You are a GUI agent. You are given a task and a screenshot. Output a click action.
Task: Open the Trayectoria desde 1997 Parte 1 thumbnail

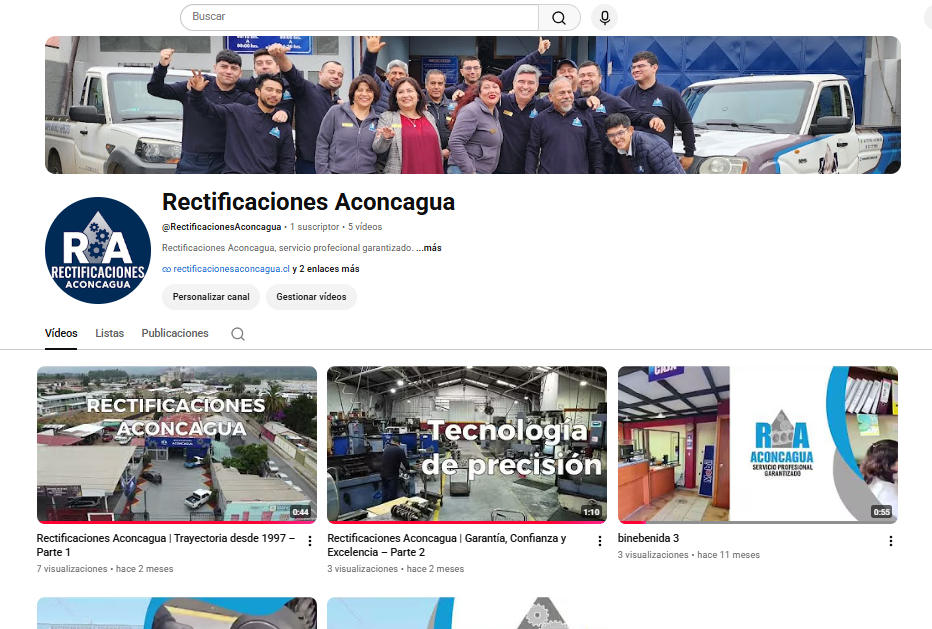tap(177, 445)
